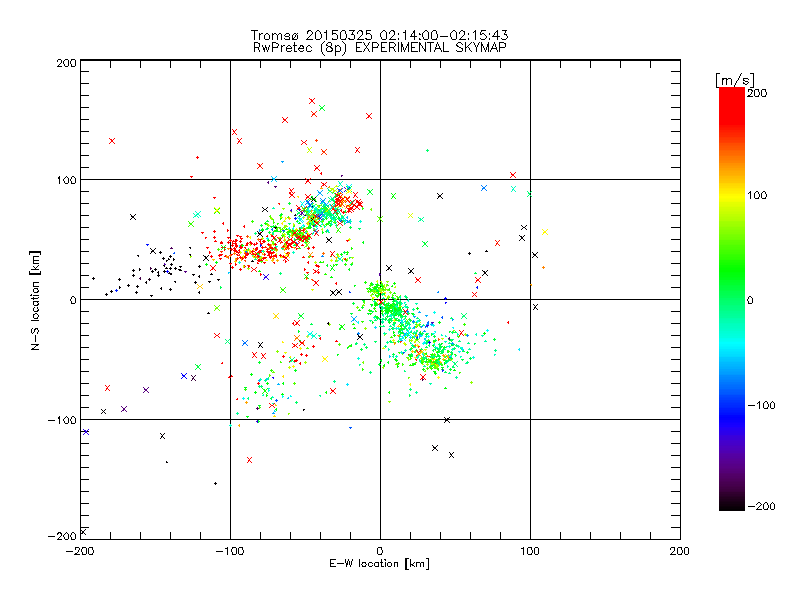Click the colorbar tick label "200"
The width and height of the screenshot is (800, 600).
click(x=757, y=93)
